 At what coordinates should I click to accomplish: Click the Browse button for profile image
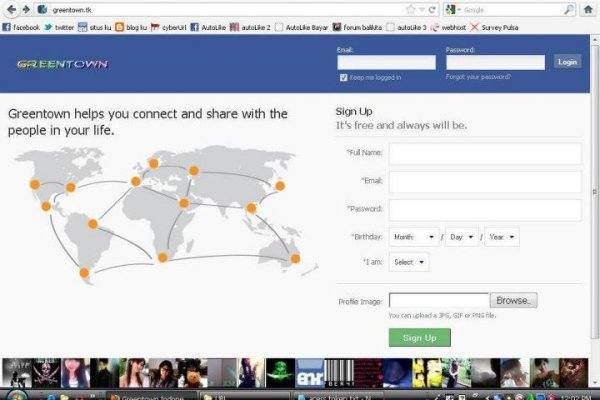point(514,300)
